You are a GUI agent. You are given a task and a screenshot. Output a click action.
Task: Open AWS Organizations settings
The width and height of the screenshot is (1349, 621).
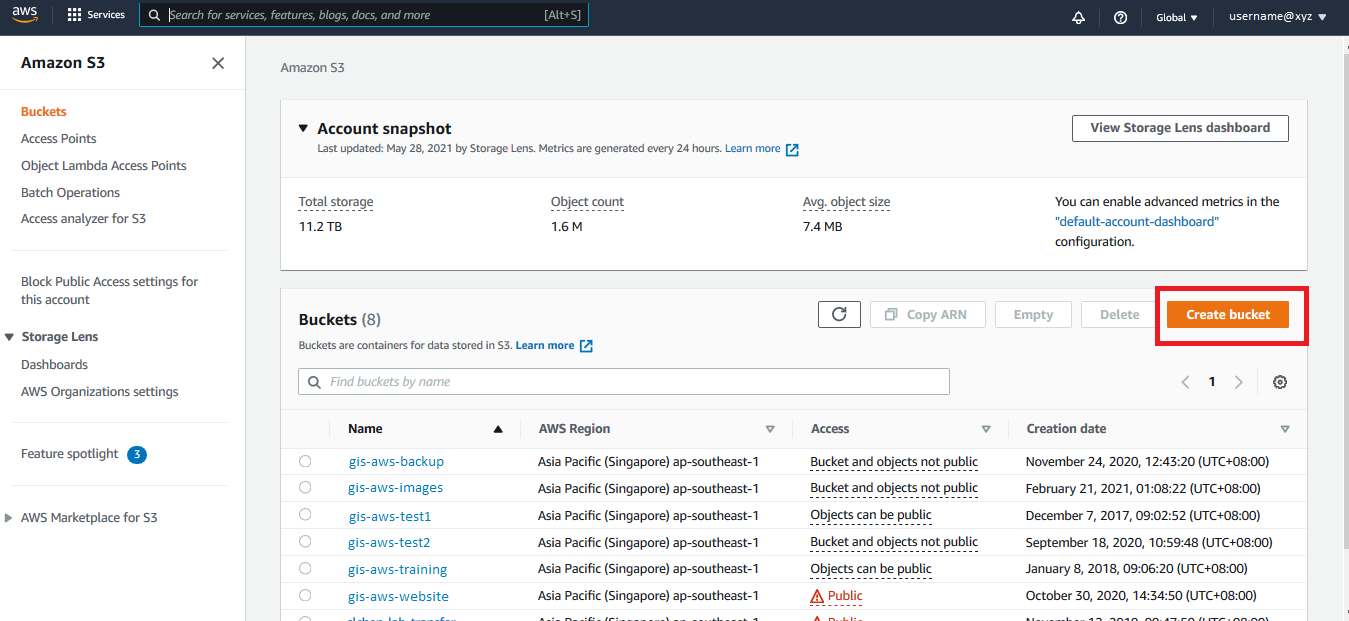coord(100,392)
